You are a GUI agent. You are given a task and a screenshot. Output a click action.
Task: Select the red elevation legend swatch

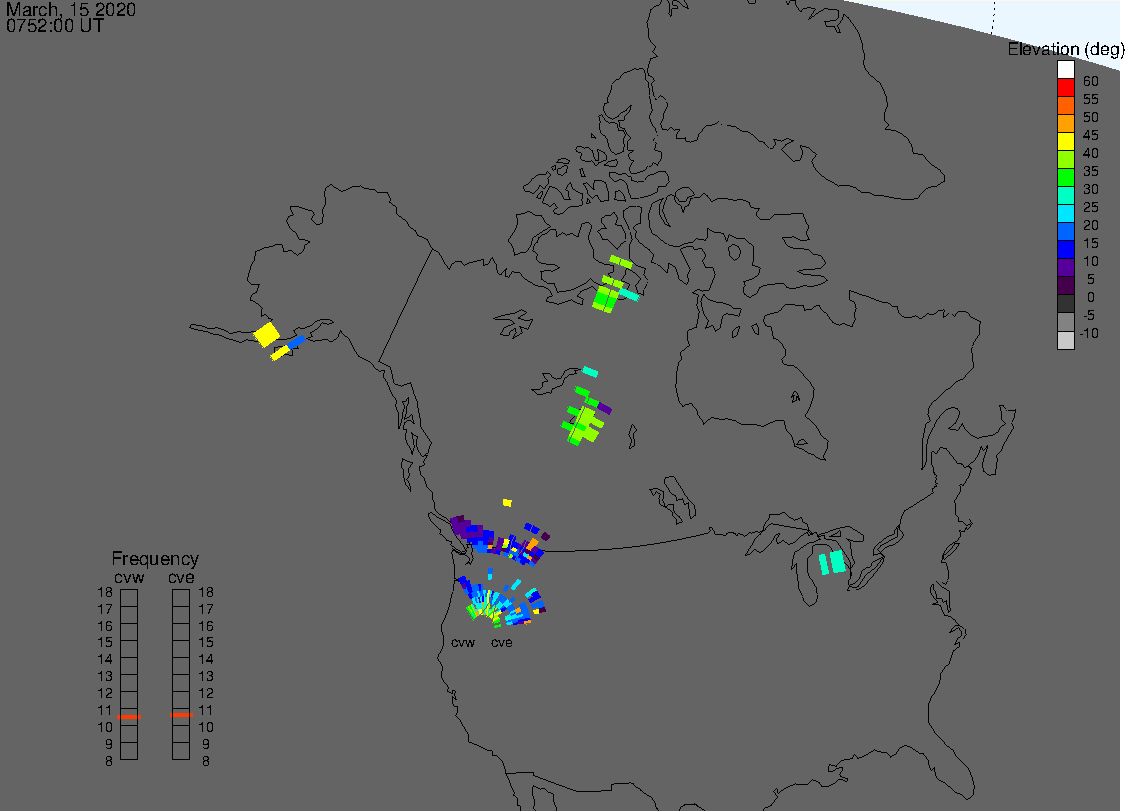pos(1065,88)
